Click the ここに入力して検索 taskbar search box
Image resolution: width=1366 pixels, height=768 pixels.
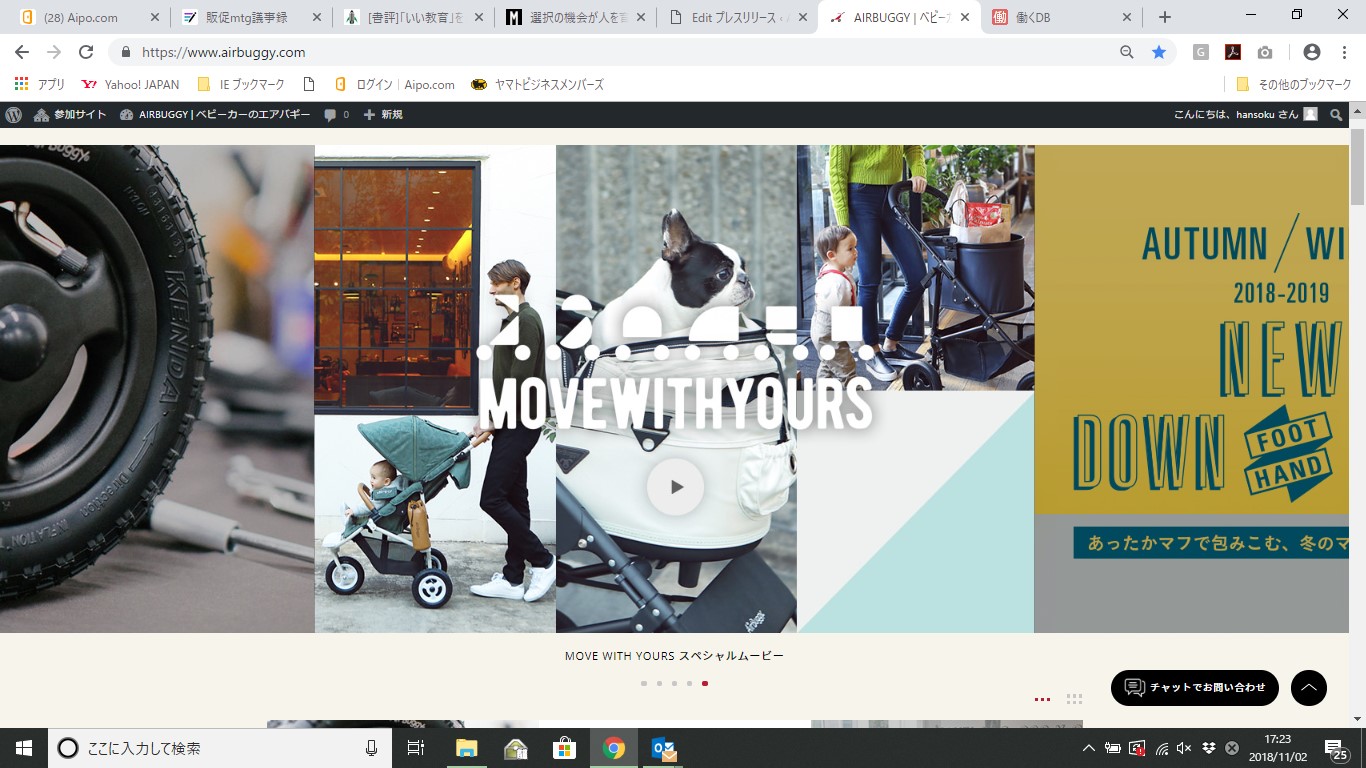(220, 748)
